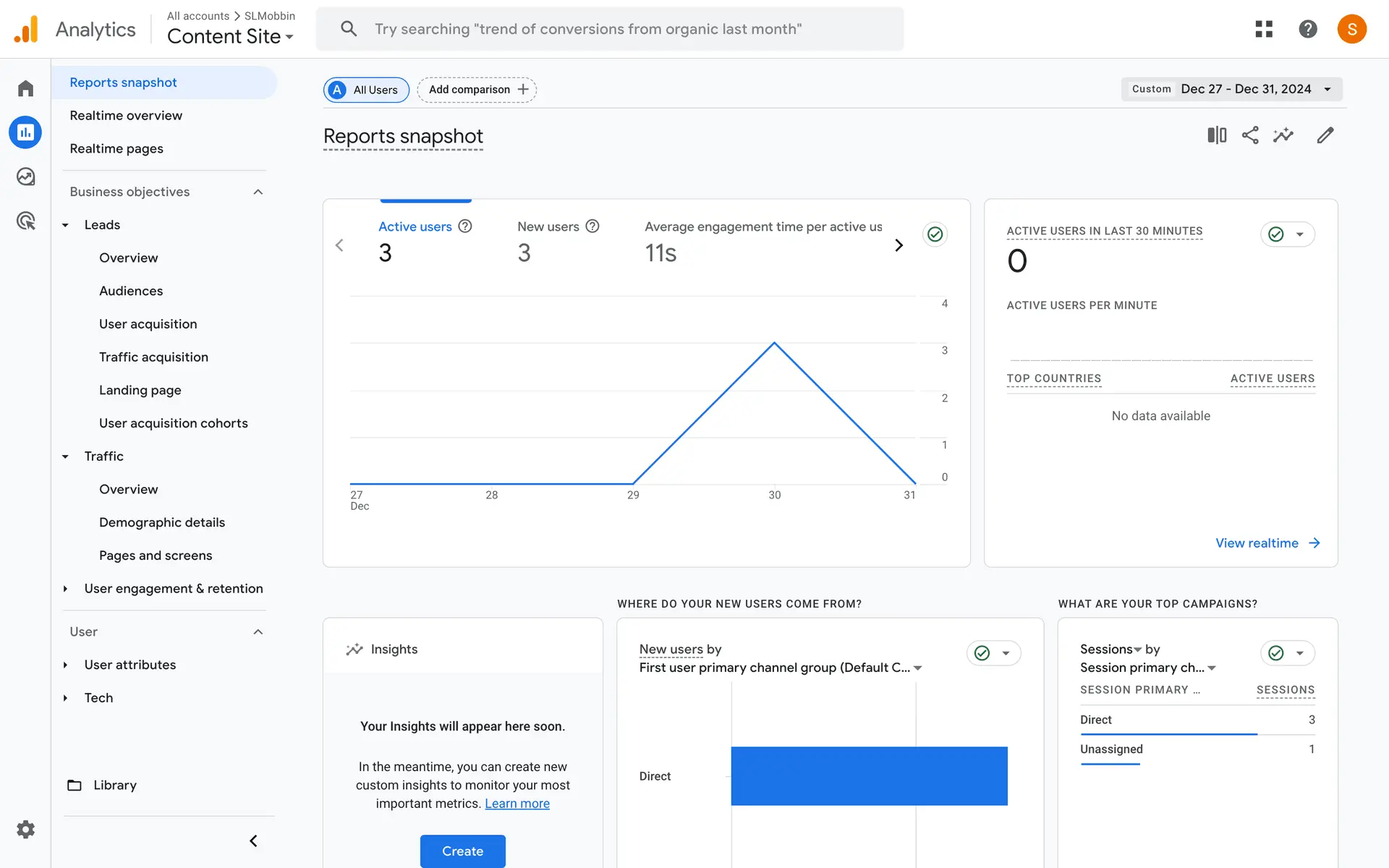1389x868 pixels.
Task: Click the Share this report icon
Action: [1250, 135]
